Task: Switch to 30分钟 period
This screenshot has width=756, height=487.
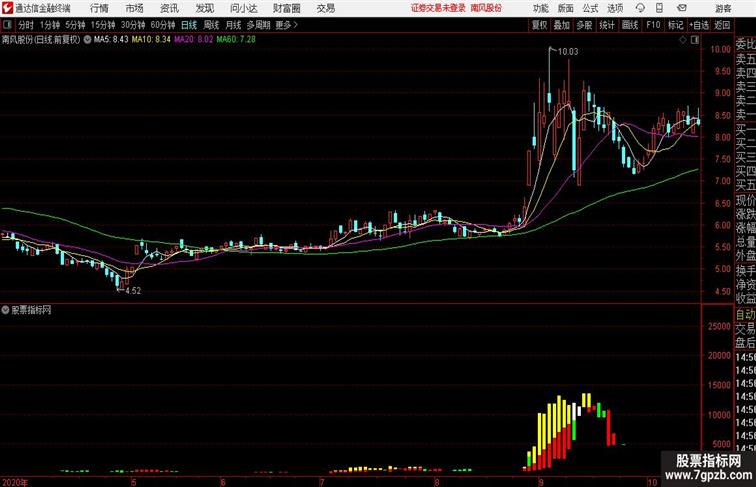Action: [x=133, y=25]
